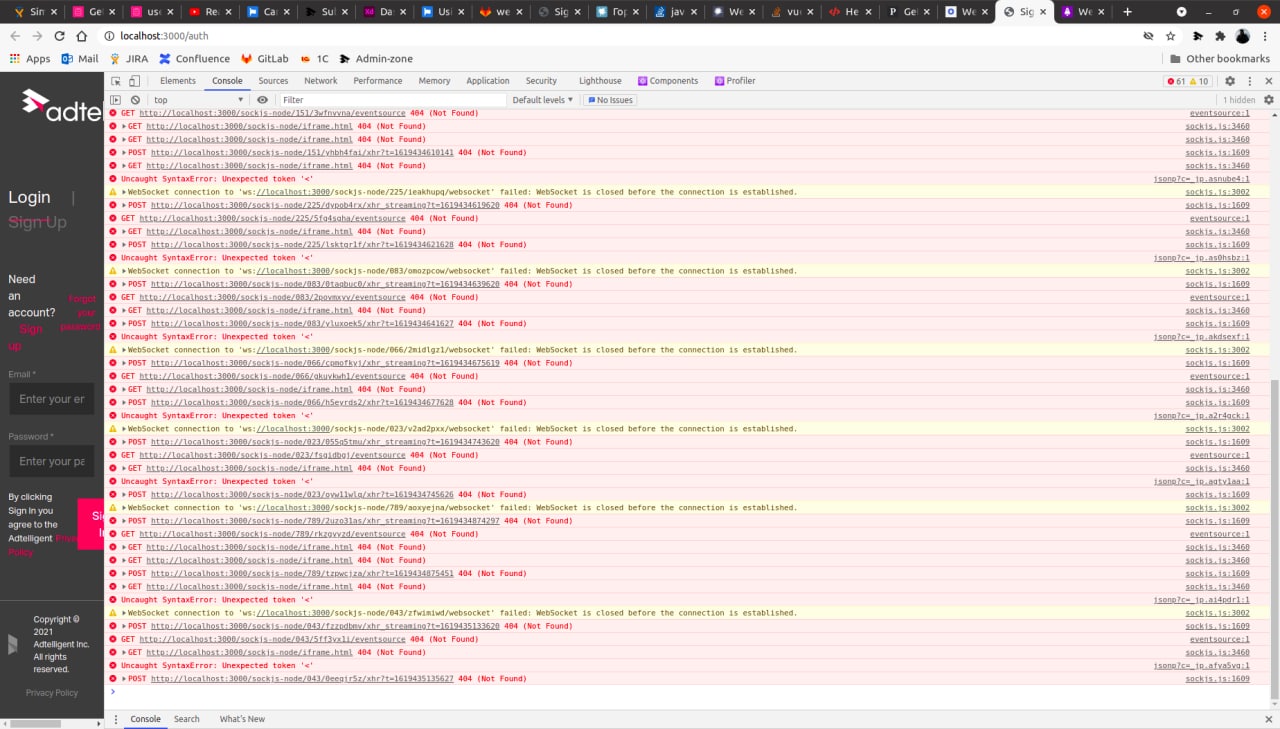
Task: Open the Profiler tab
Action: 735,81
